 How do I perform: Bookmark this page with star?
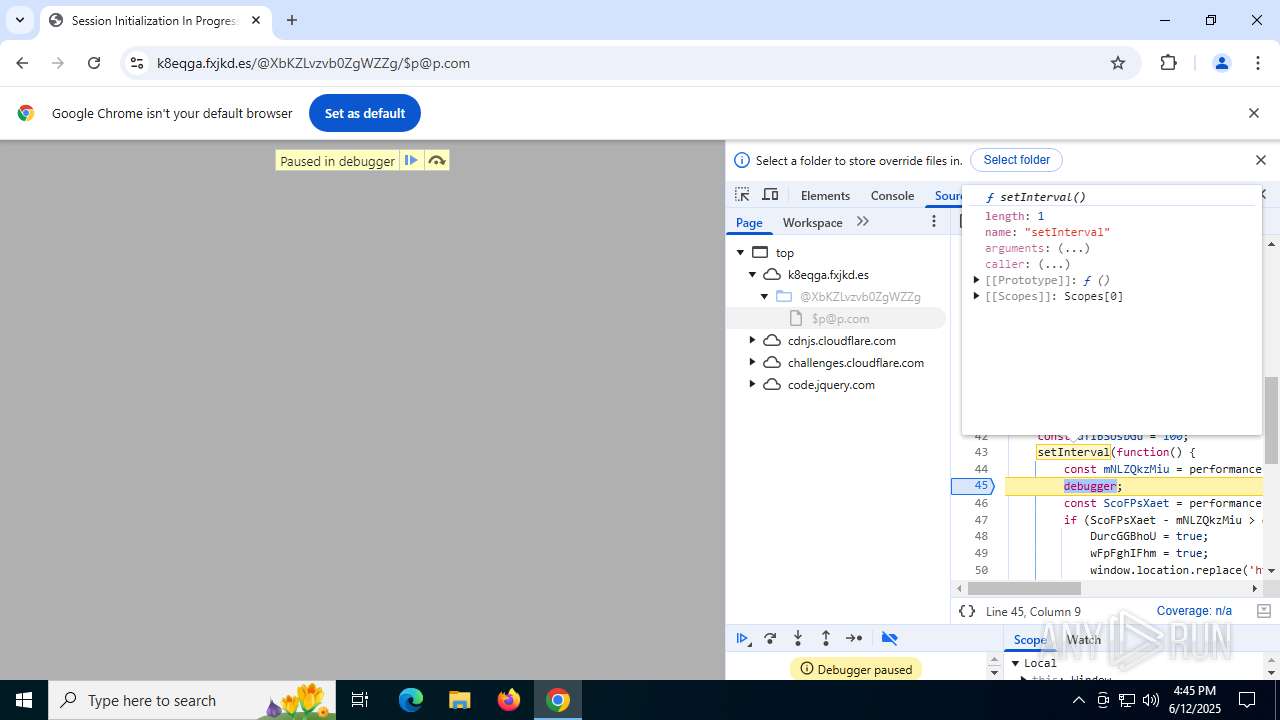(1118, 63)
